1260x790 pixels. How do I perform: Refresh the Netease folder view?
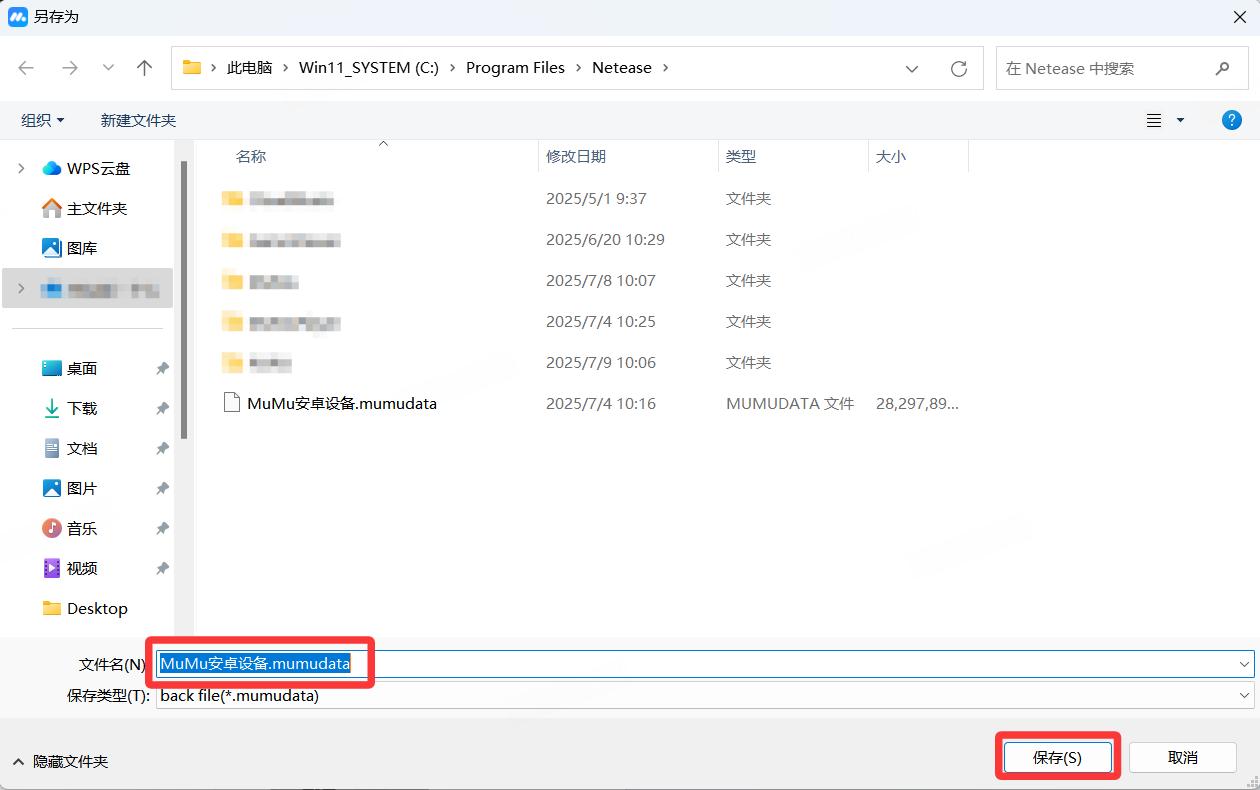(x=959, y=68)
